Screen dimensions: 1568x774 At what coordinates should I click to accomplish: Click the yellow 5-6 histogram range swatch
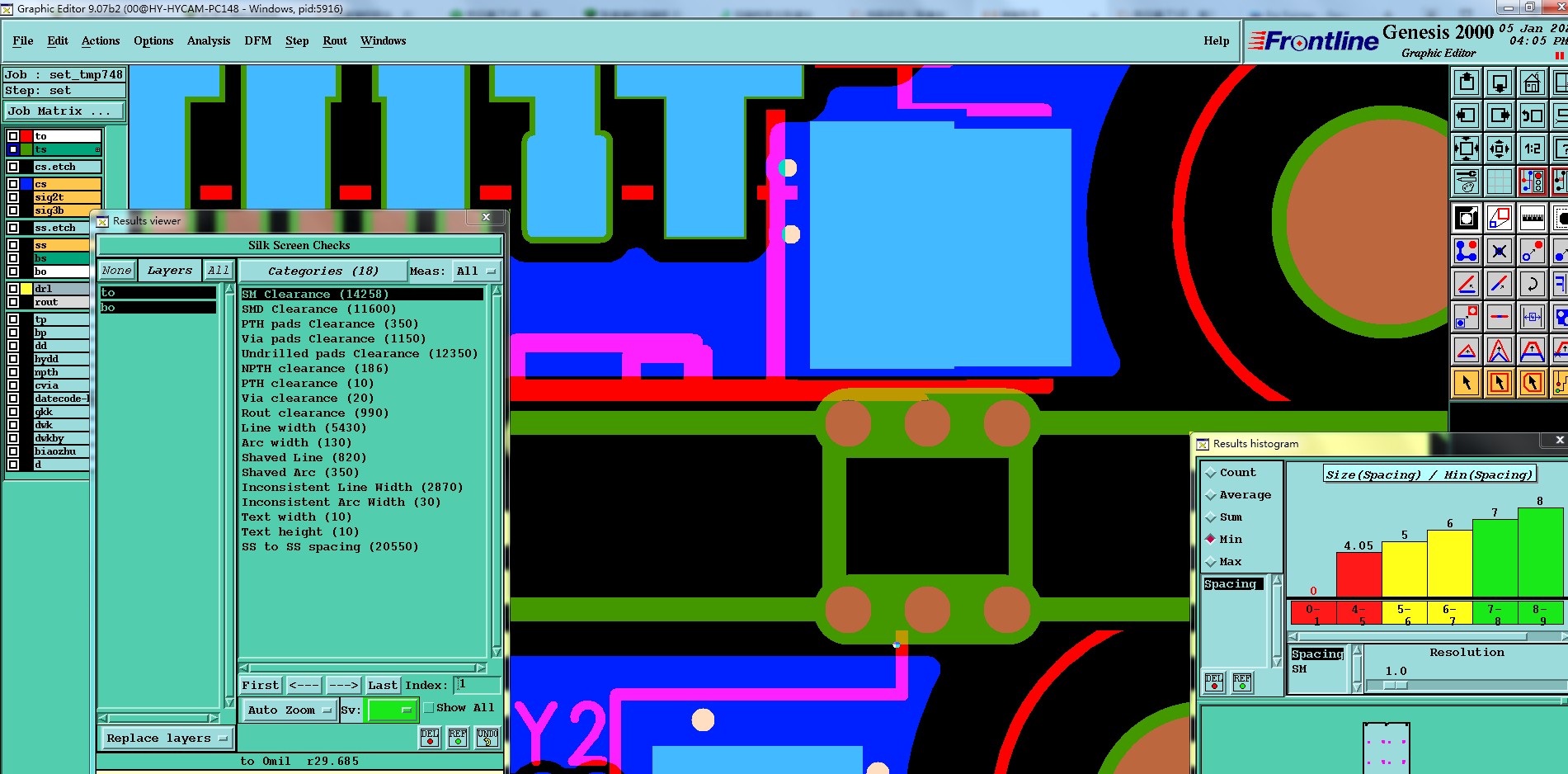point(1404,613)
